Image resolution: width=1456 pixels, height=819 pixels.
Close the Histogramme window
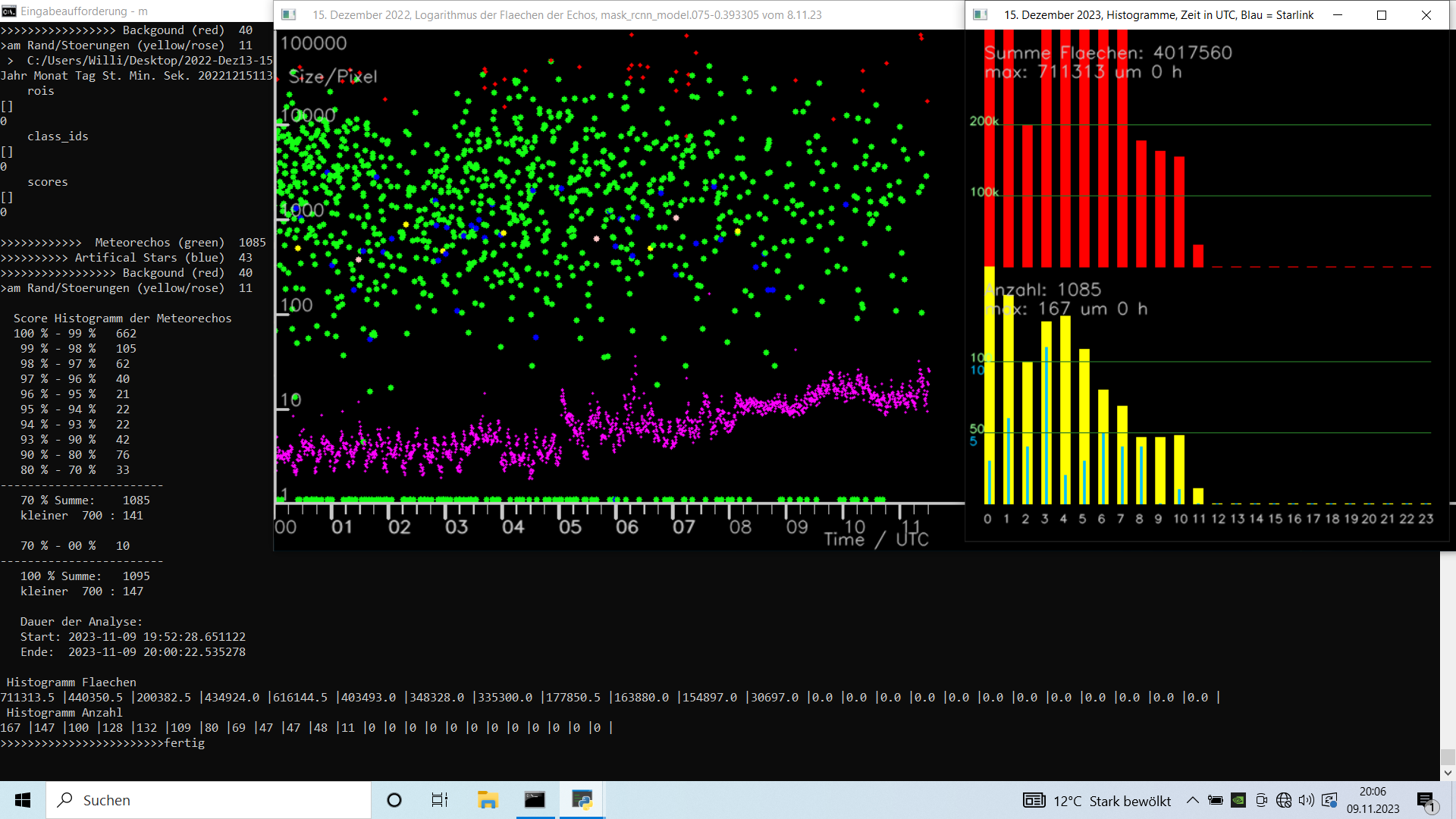point(1426,14)
